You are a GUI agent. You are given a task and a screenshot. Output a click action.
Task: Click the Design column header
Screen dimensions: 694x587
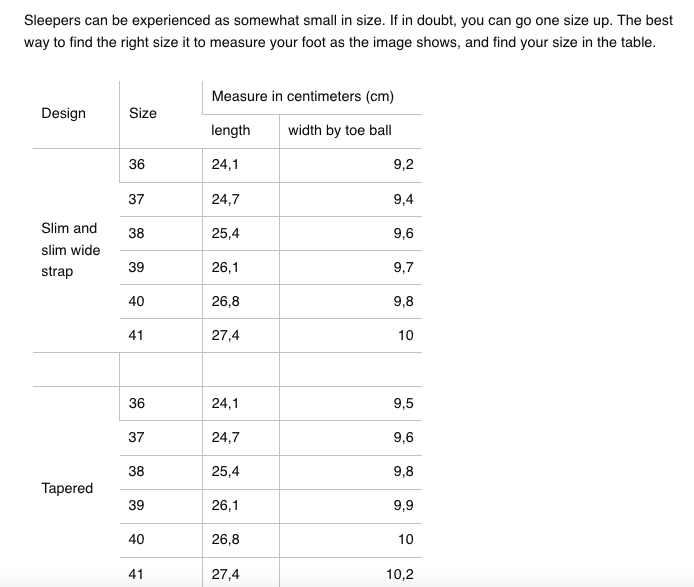tap(63, 113)
